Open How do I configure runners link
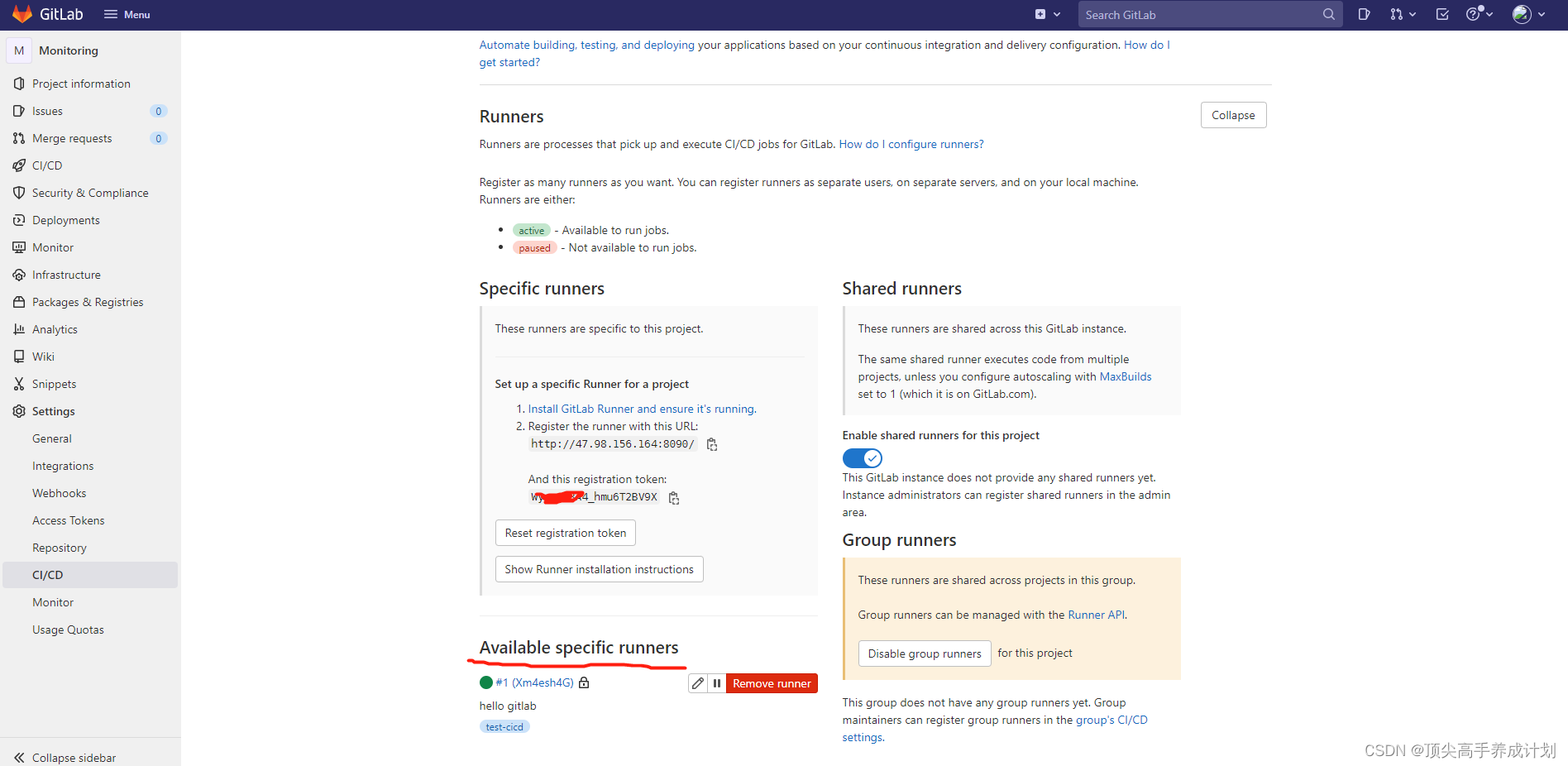 coord(911,144)
